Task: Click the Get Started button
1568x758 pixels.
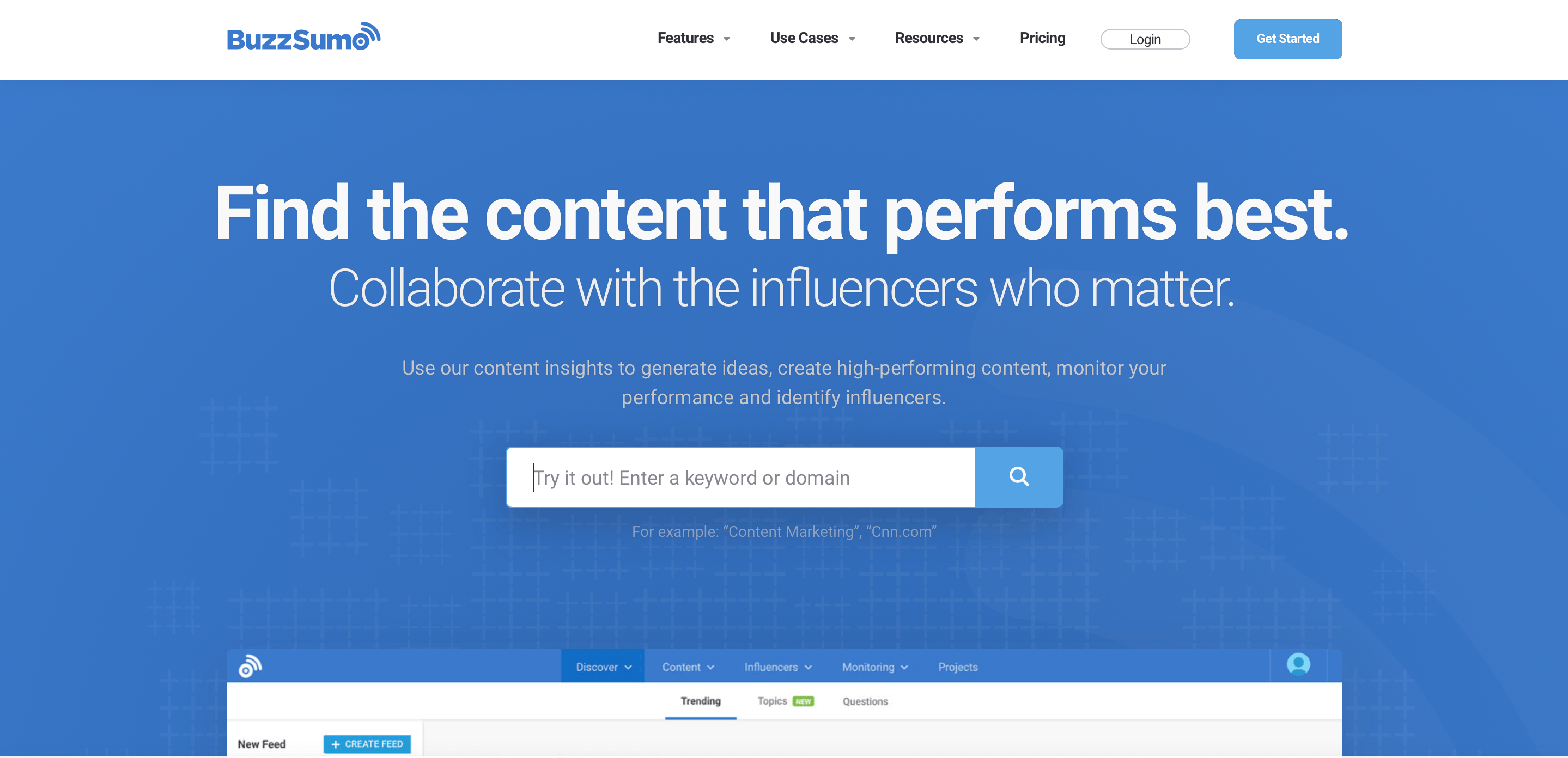Action: [x=1288, y=38]
